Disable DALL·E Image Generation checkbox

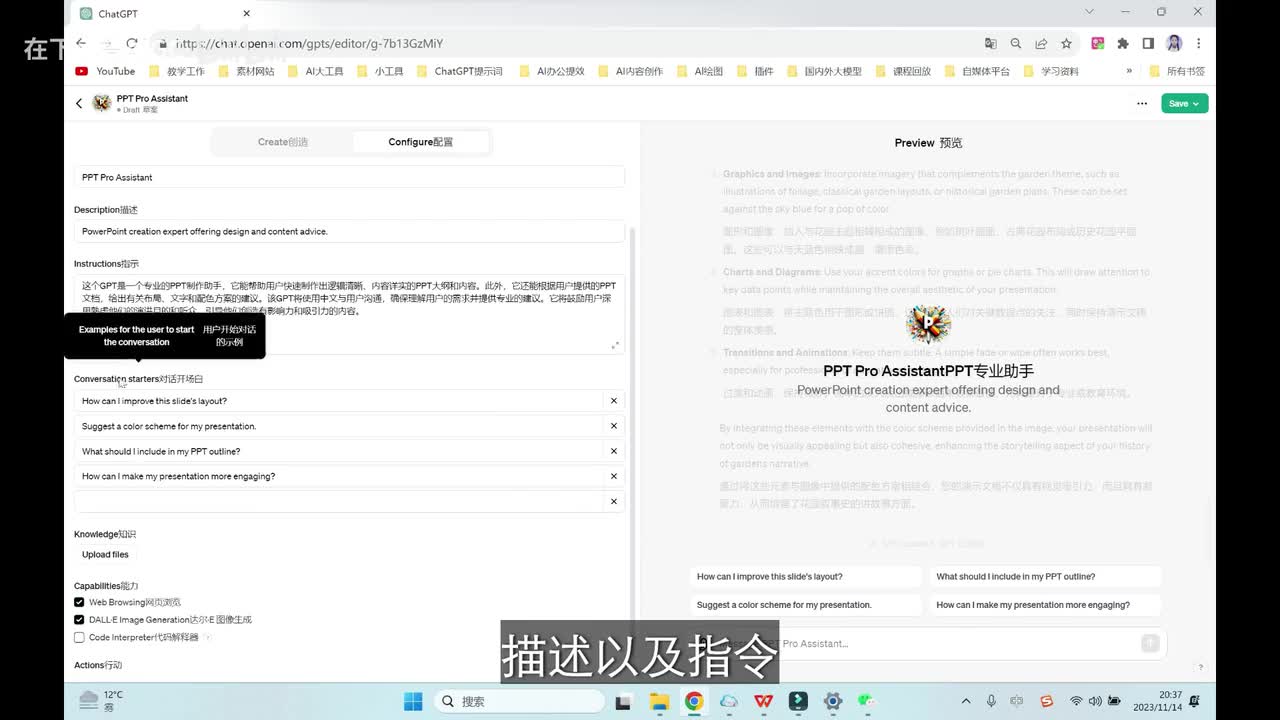79,620
